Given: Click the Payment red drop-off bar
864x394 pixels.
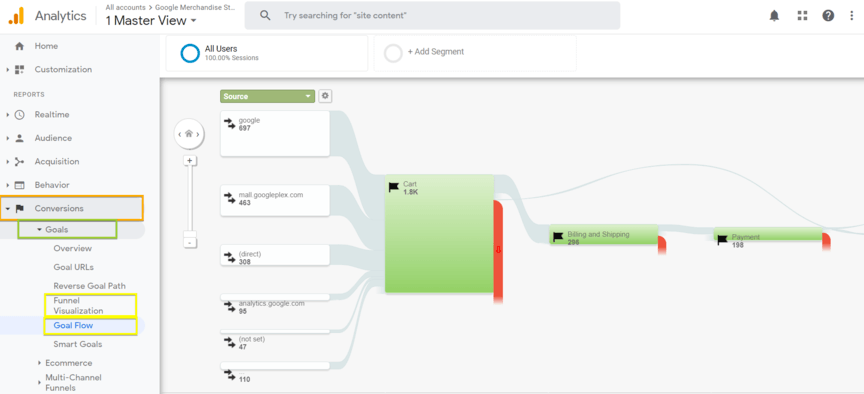Looking at the screenshot, I should [827, 241].
